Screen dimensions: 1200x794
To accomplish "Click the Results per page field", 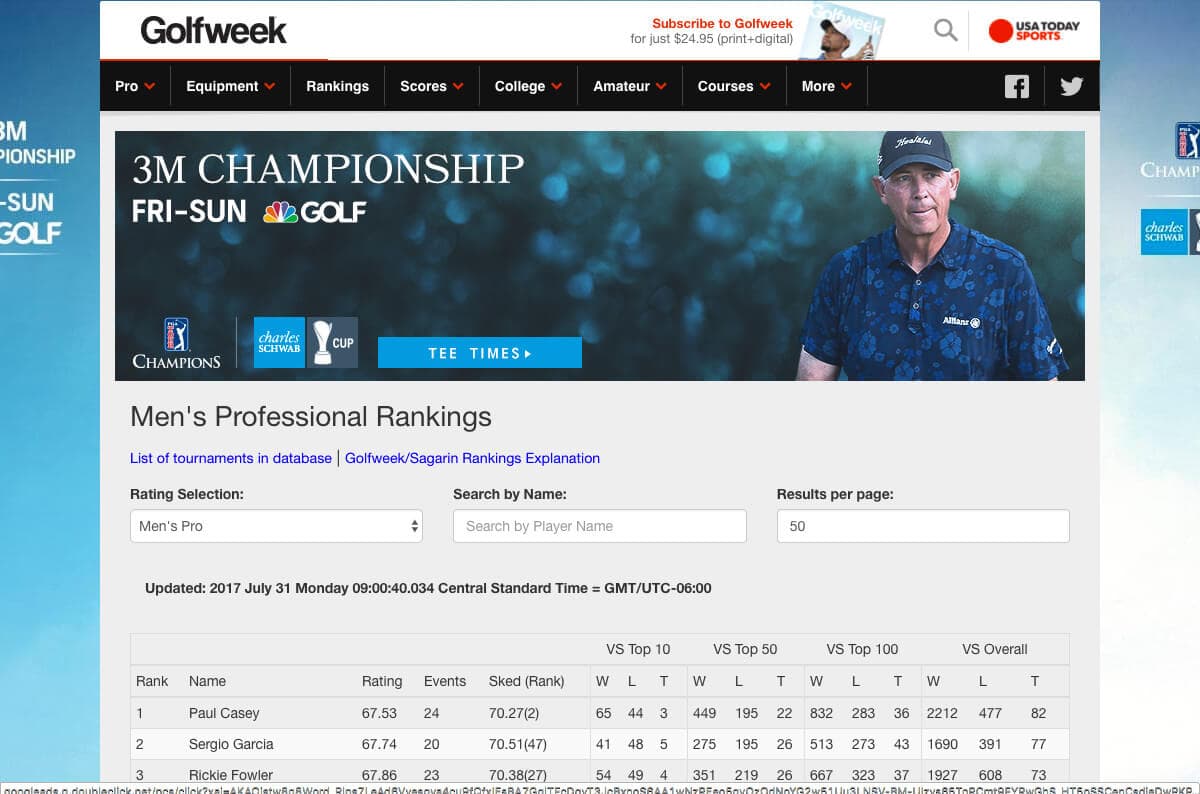I will [923, 526].
